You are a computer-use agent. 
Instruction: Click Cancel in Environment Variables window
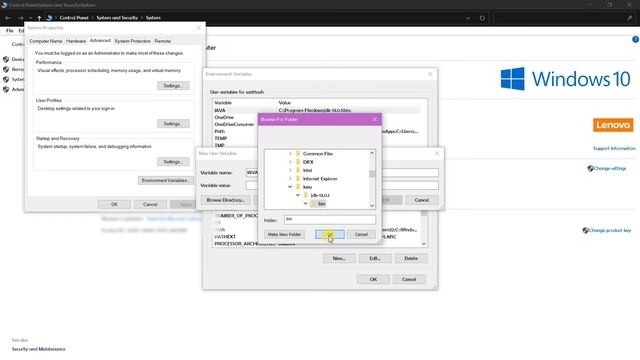point(409,279)
